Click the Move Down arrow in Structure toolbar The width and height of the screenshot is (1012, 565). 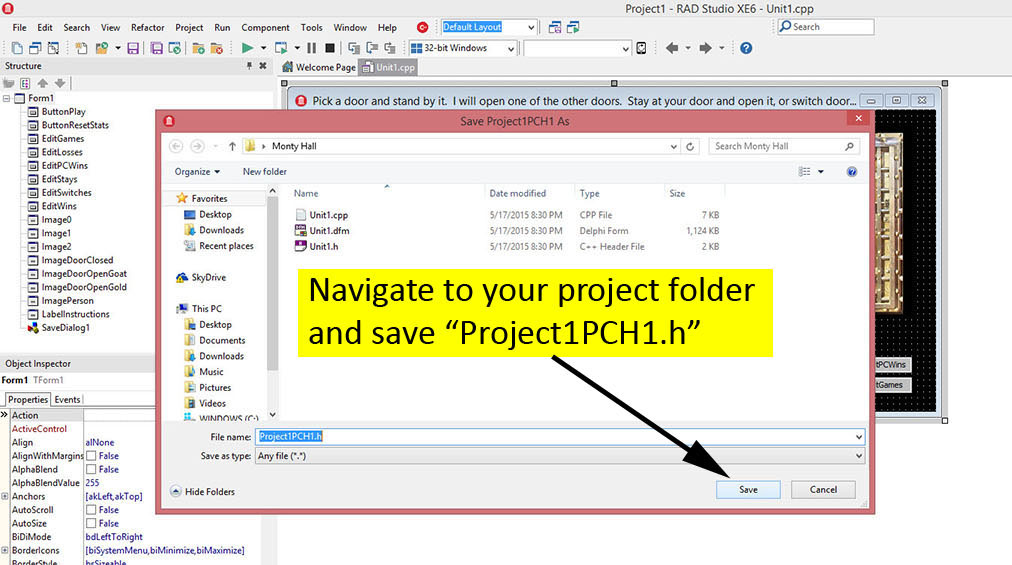point(60,83)
